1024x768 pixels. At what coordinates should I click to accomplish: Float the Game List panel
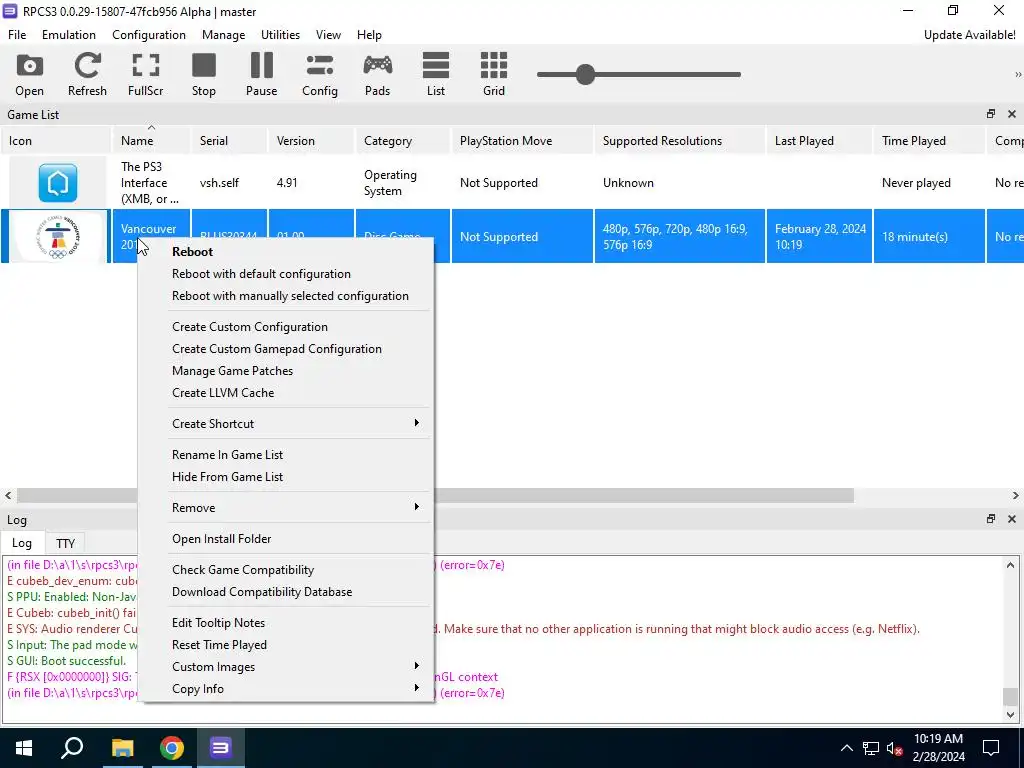991,114
